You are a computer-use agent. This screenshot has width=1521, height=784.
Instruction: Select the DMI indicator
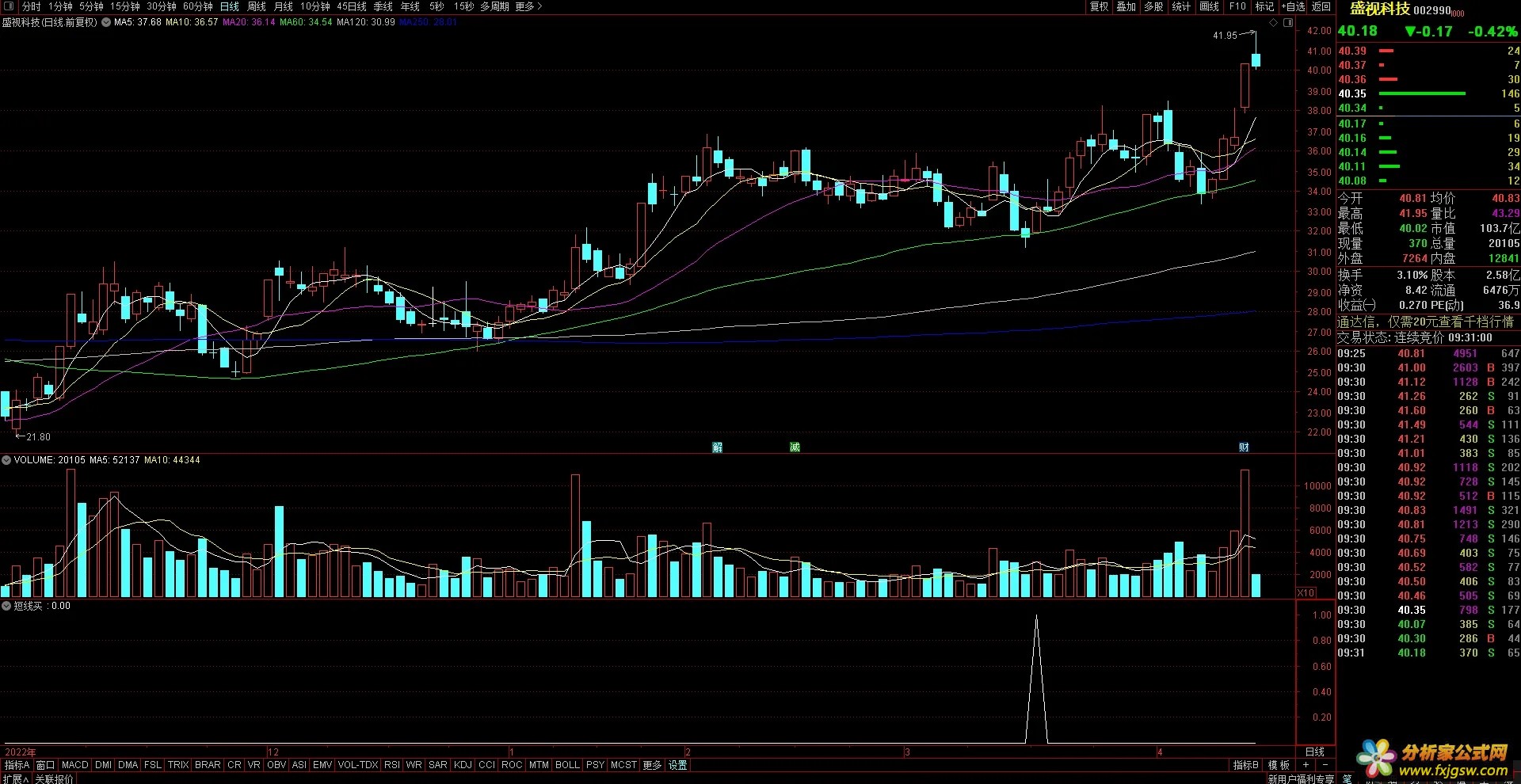[x=103, y=765]
